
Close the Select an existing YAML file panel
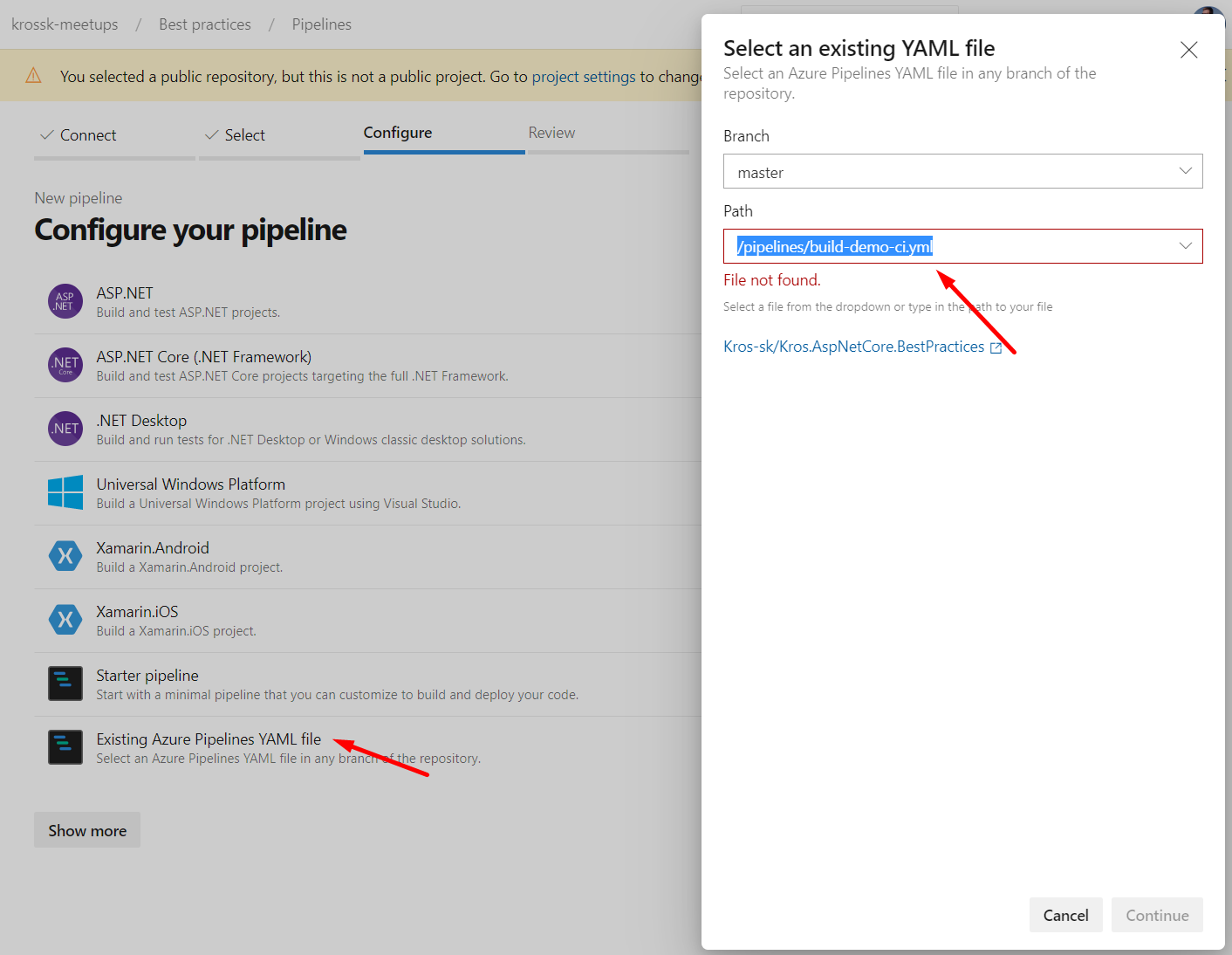(x=1188, y=50)
